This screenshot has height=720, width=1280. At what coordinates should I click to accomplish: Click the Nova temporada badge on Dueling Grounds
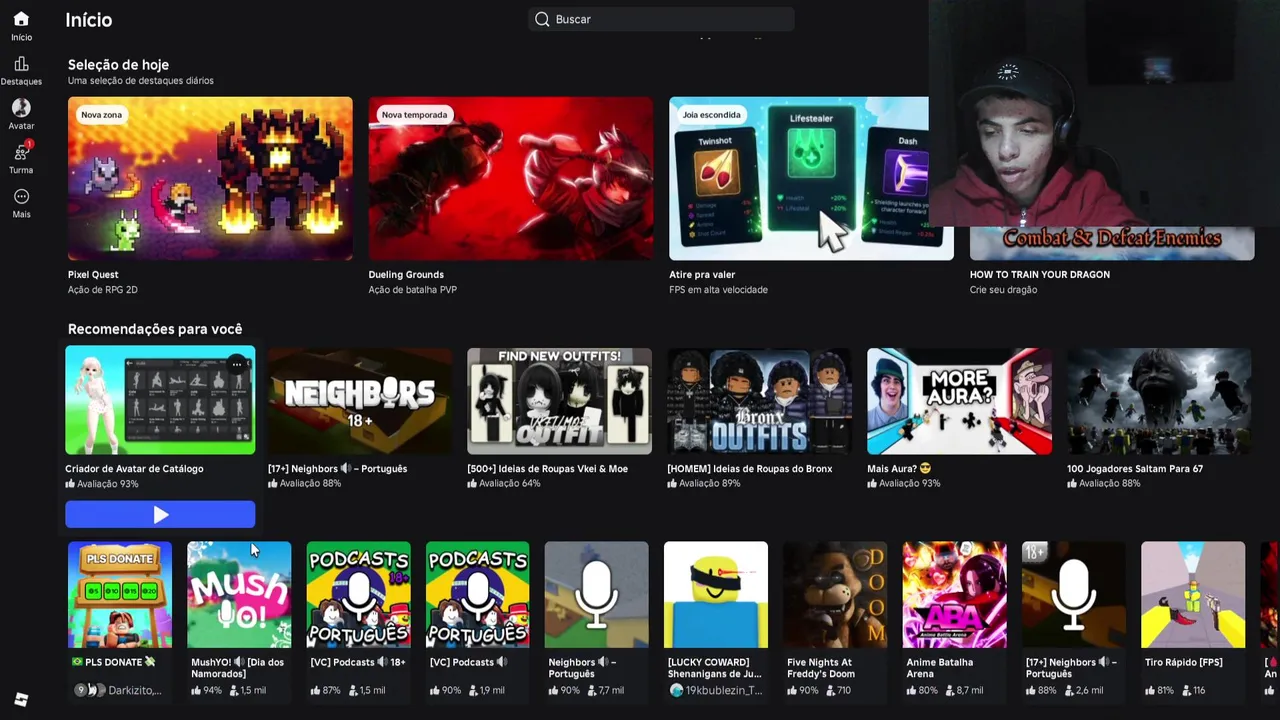(414, 115)
